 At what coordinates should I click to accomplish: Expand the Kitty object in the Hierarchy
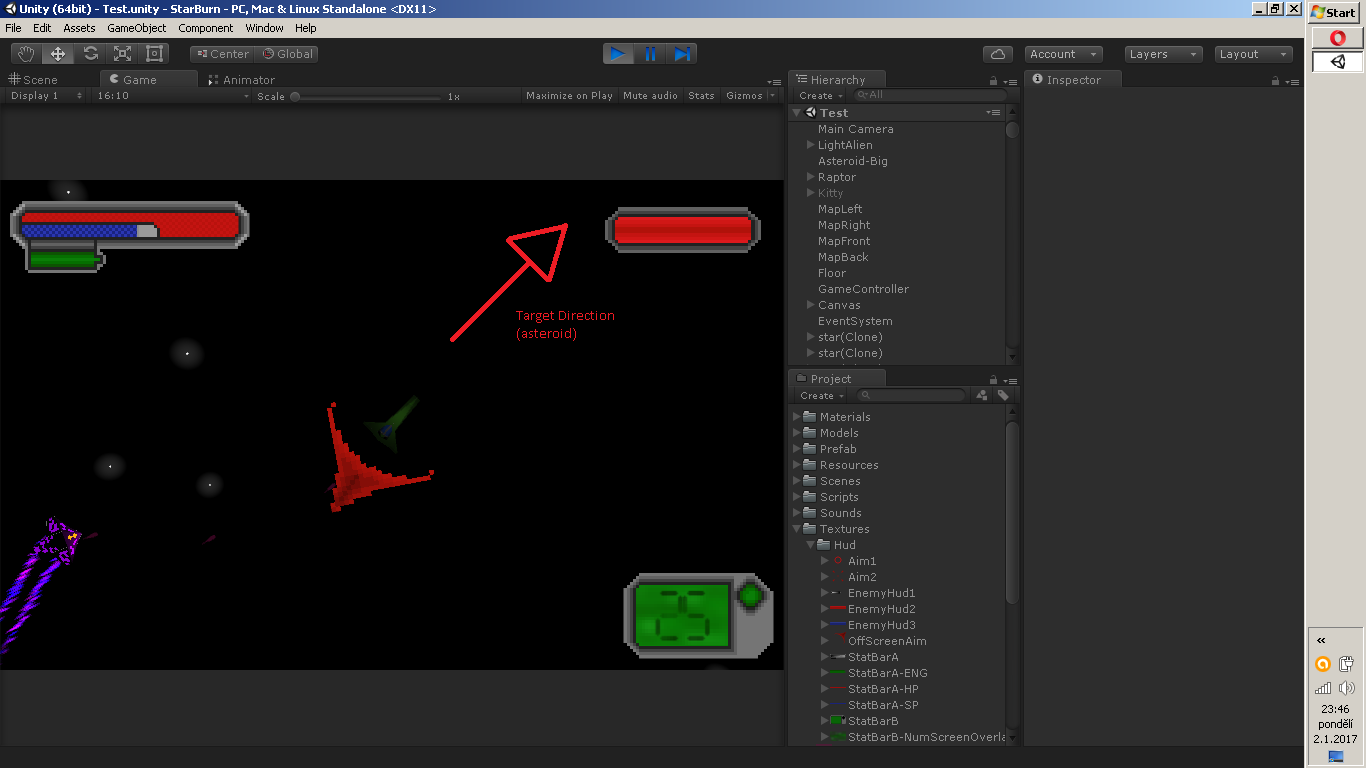pyautogui.click(x=810, y=192)
